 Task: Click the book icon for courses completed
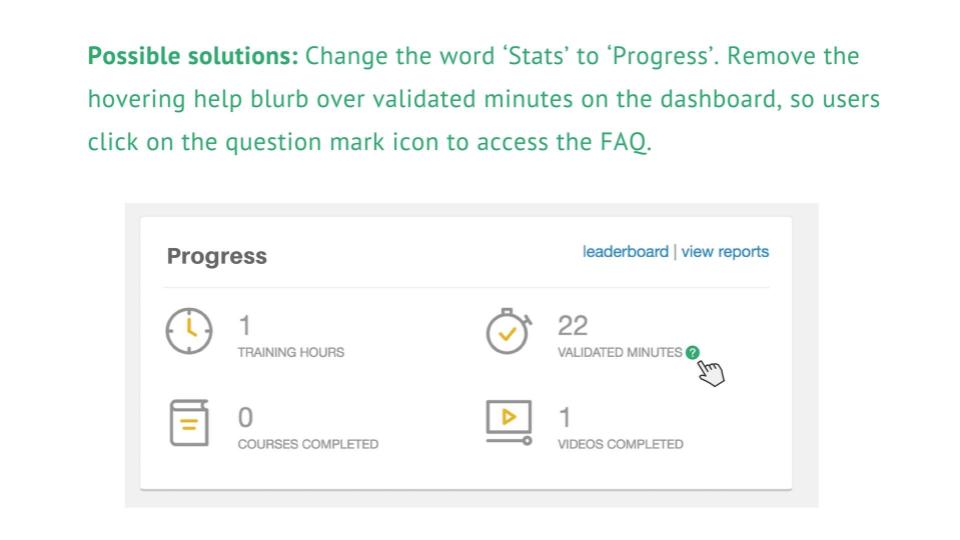tap(189, 423)
